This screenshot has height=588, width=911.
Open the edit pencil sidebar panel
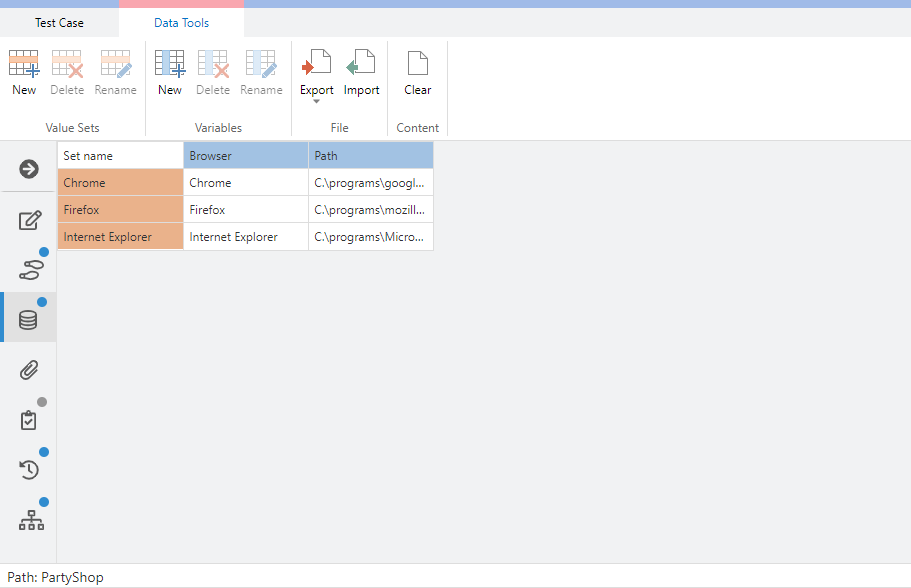tap(29, 221)
